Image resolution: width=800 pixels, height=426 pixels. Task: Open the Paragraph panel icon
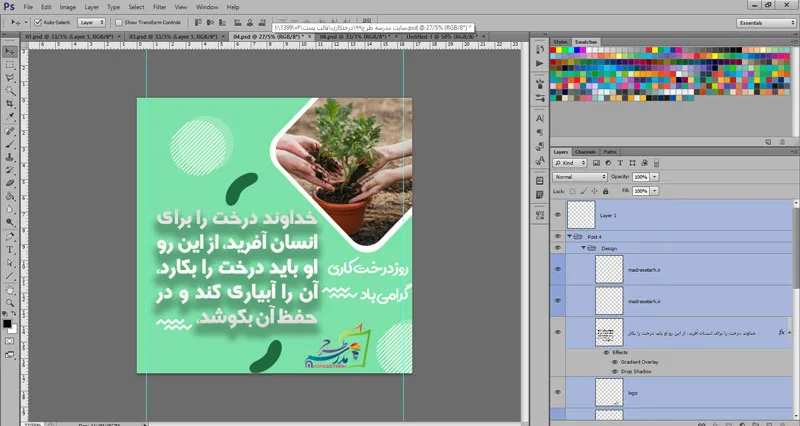[x=540, y=132]
